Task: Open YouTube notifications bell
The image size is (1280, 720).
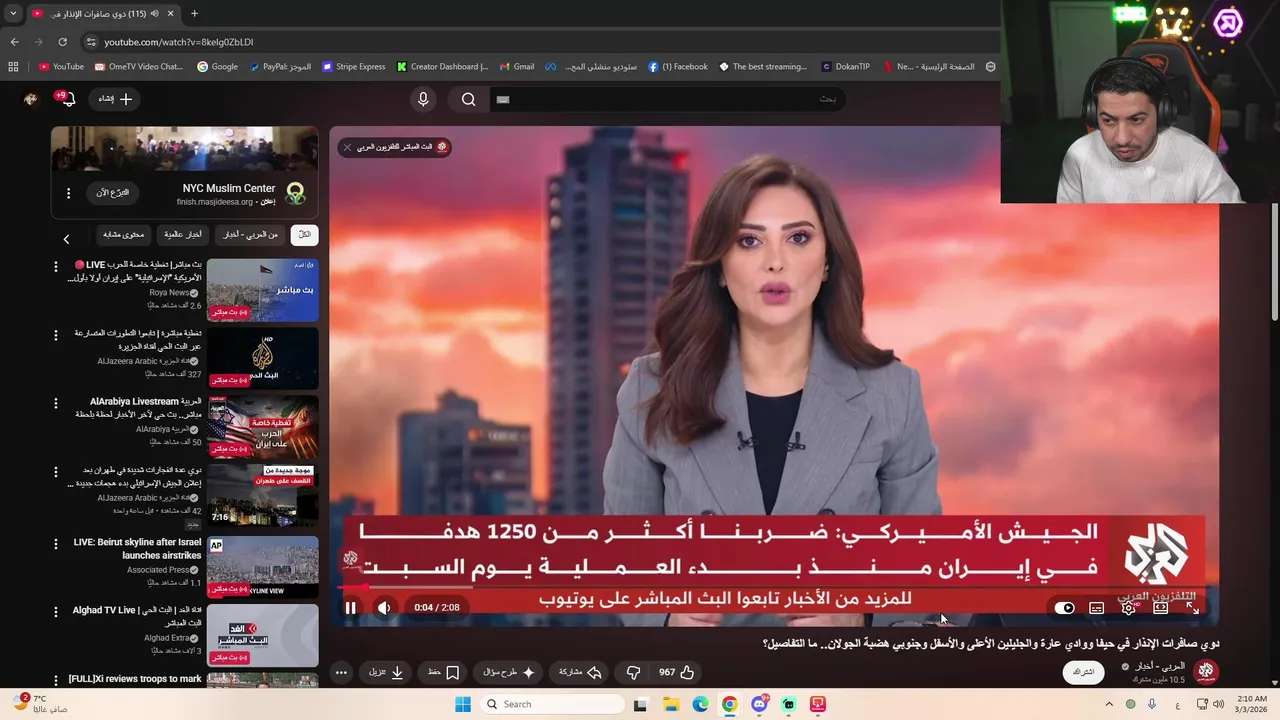Action: [67, 99]
